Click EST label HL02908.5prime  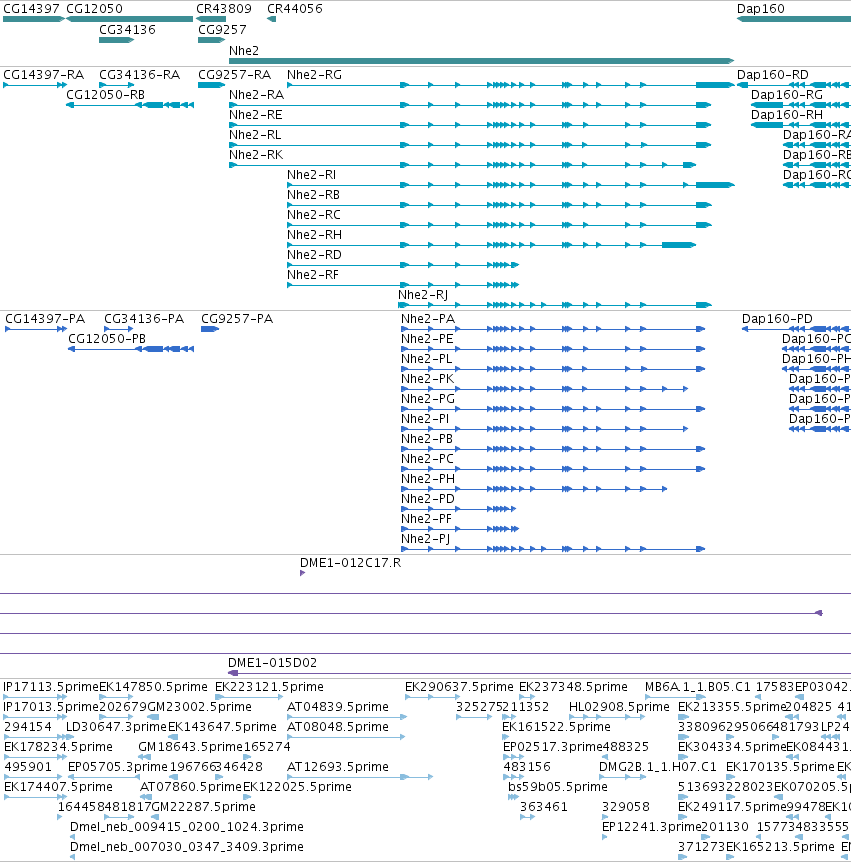(619, 707)
